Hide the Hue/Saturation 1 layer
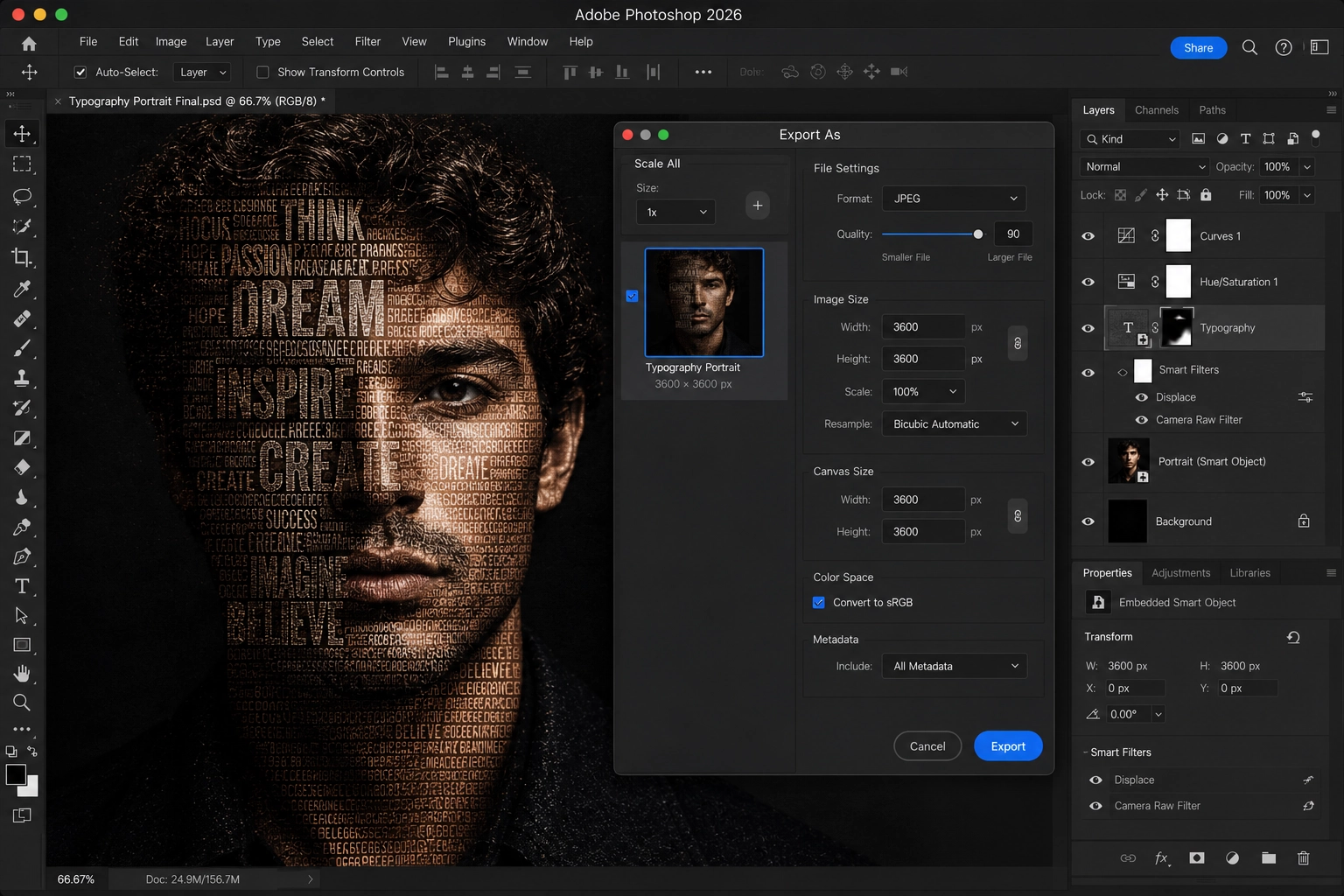The width and height of the screenshot is (1344, 896). [x=1088, y=282]
